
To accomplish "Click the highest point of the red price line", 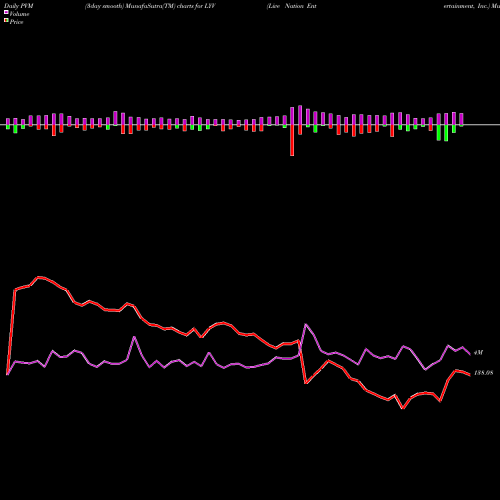I will click(x=39, y=277).
